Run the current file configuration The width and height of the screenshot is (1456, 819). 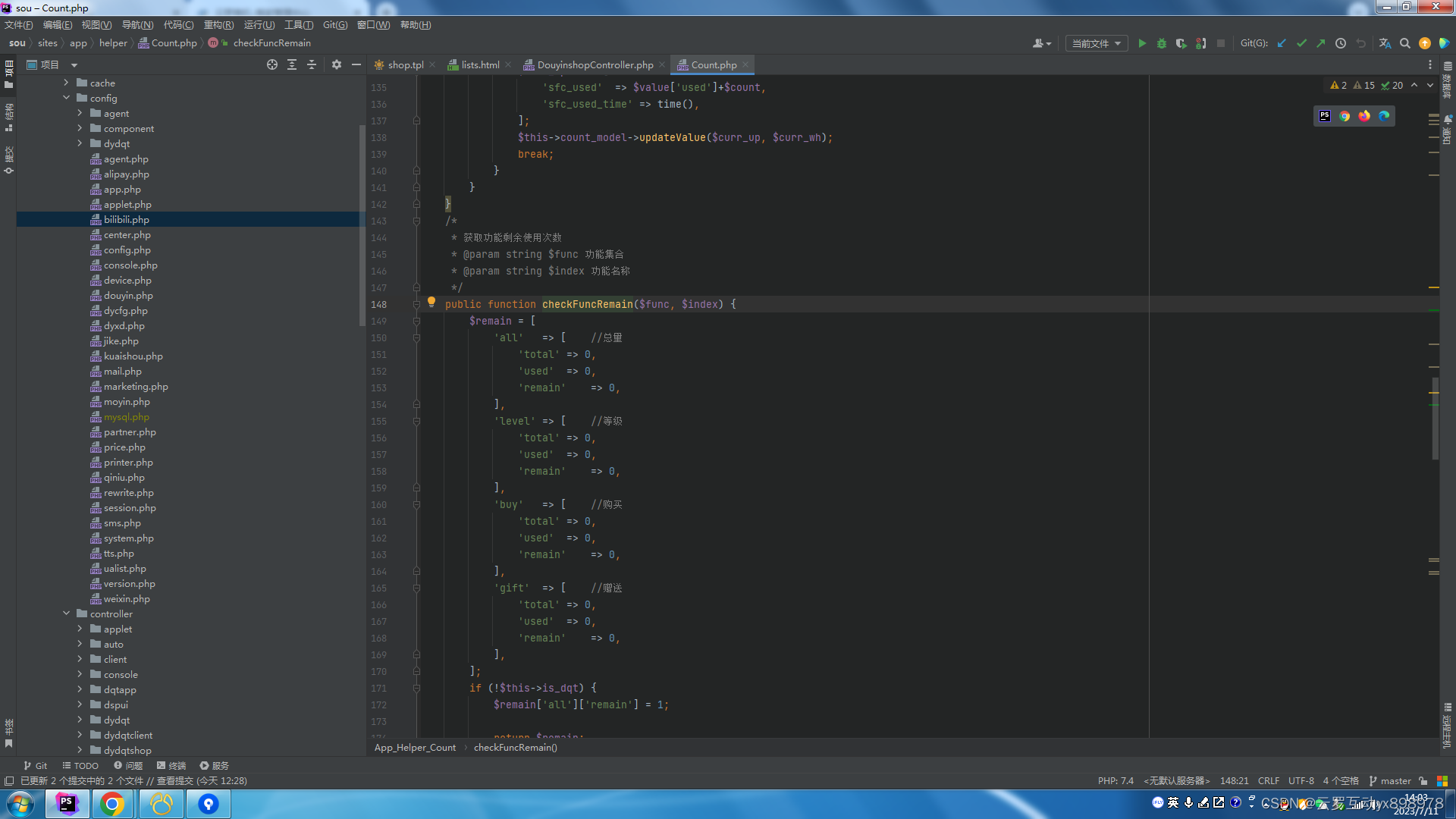coord(1142,43)
